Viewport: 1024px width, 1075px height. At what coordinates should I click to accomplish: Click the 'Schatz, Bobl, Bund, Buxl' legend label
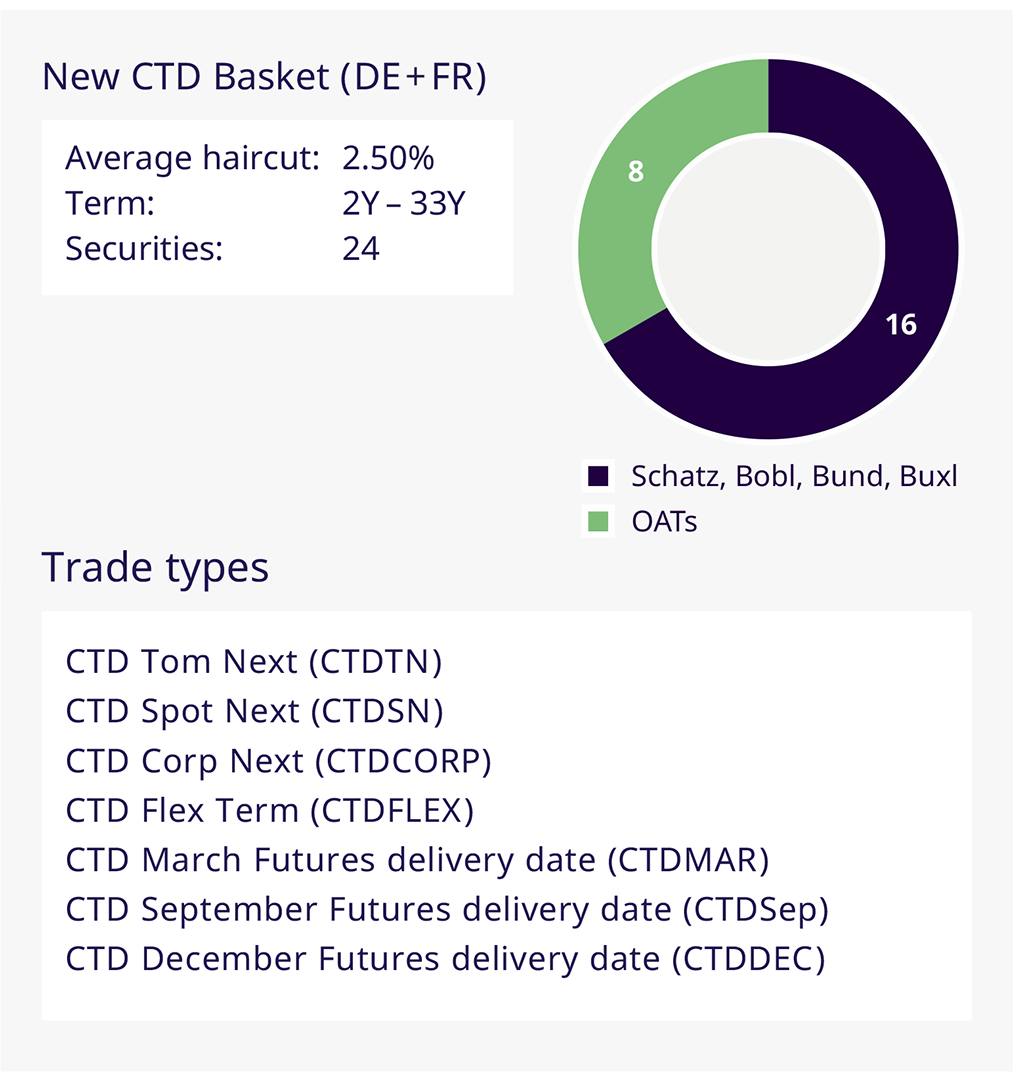(x=794, y=476)
